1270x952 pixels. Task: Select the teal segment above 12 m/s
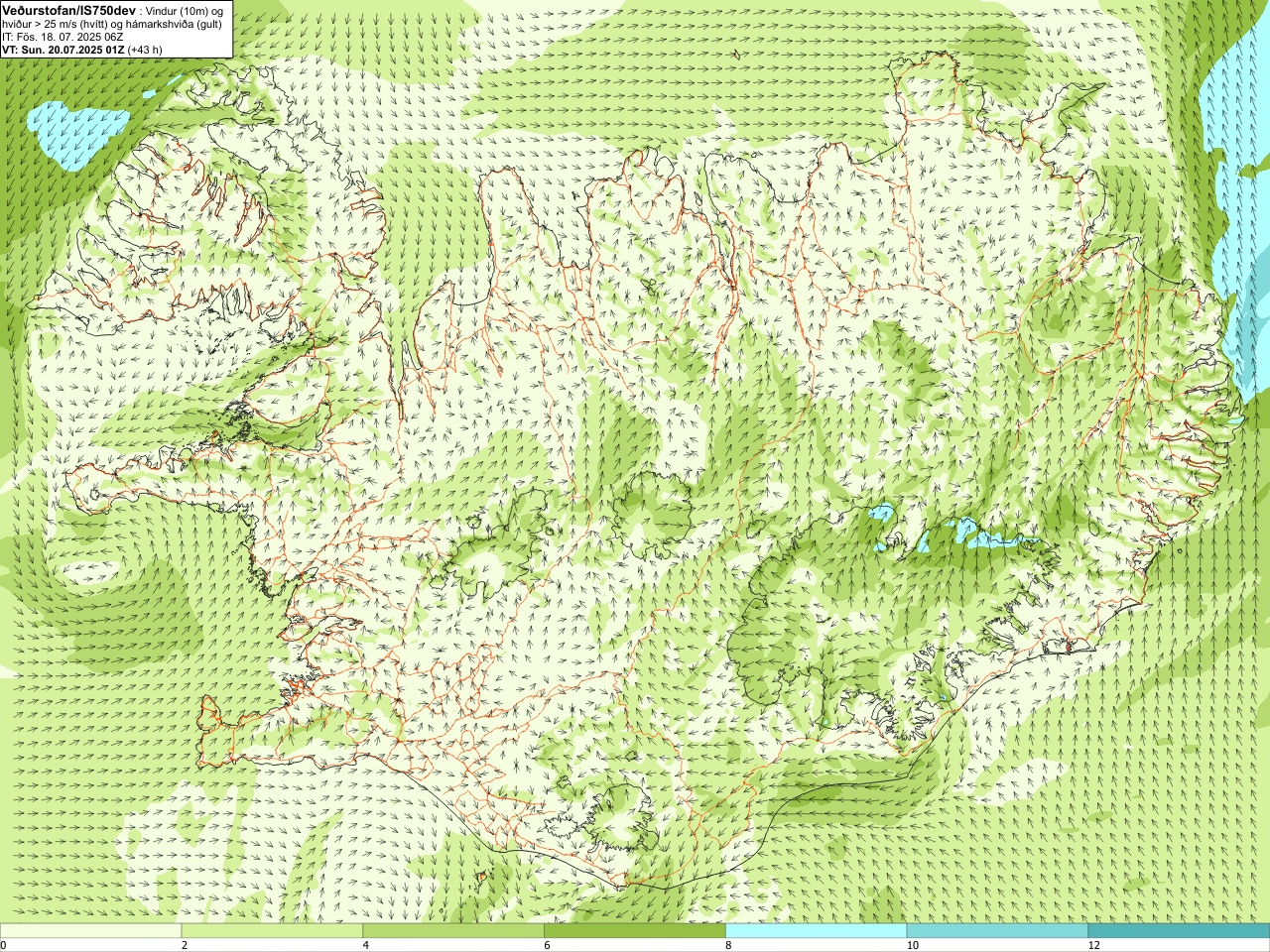point(1179,931)
